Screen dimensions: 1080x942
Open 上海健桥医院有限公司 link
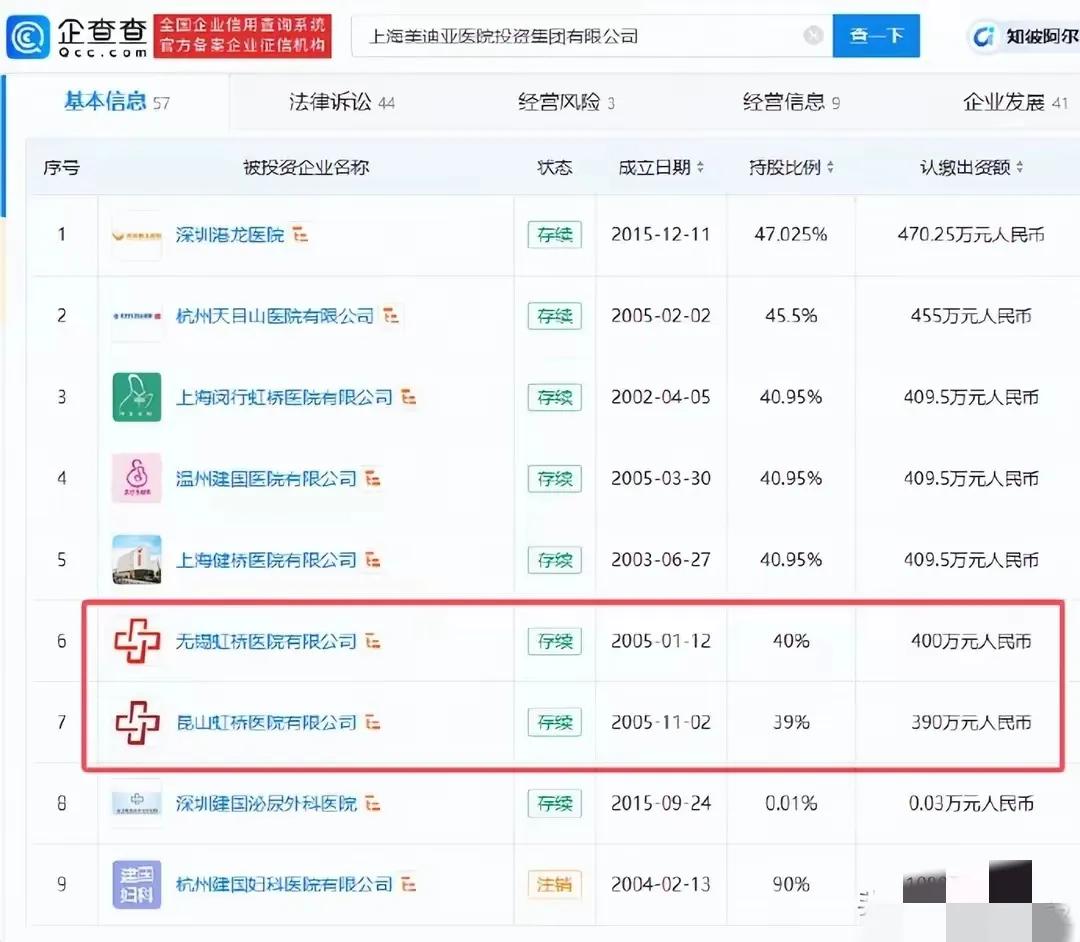tap(266, 560)
